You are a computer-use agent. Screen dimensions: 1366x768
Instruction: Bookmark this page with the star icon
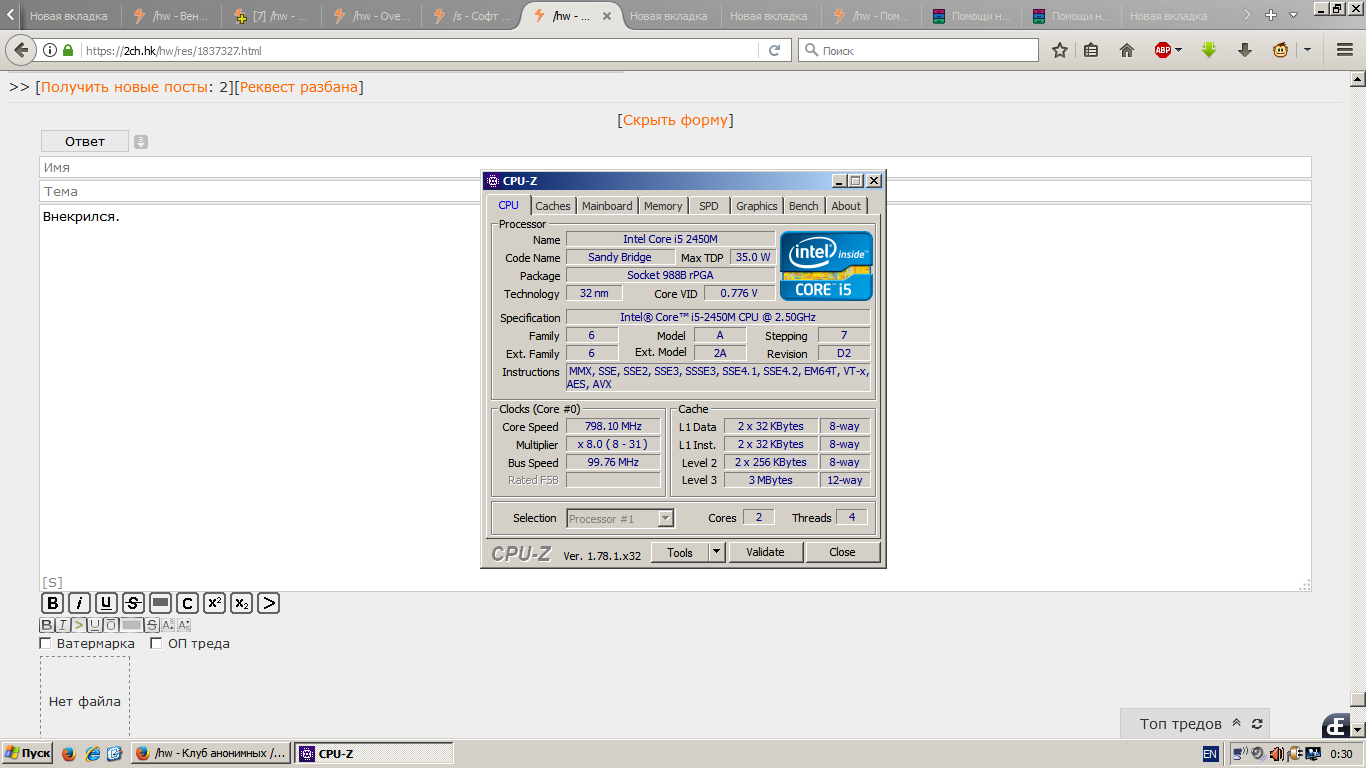point(1060,50)
